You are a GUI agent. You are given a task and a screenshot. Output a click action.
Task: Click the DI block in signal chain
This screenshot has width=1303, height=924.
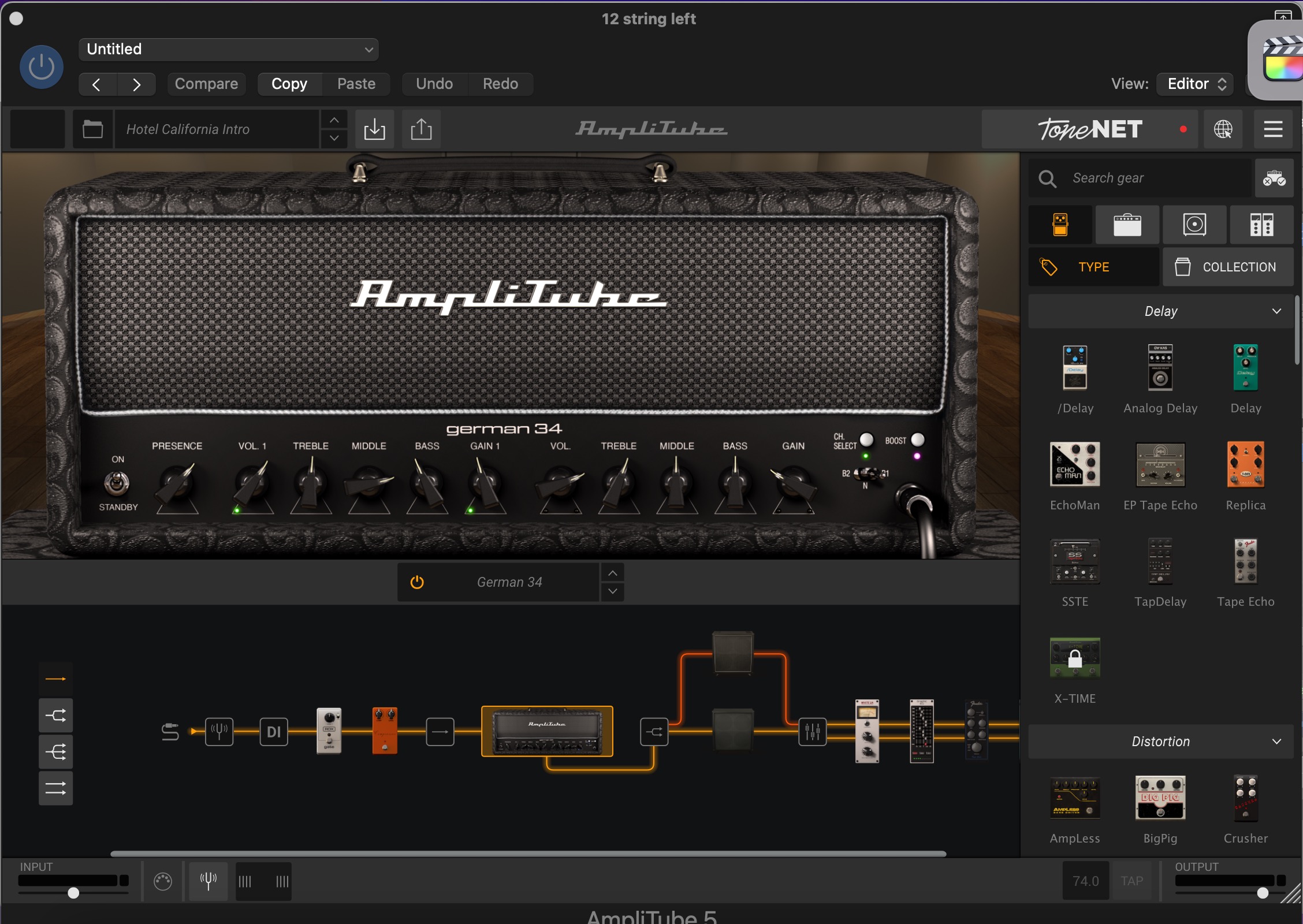274,732
